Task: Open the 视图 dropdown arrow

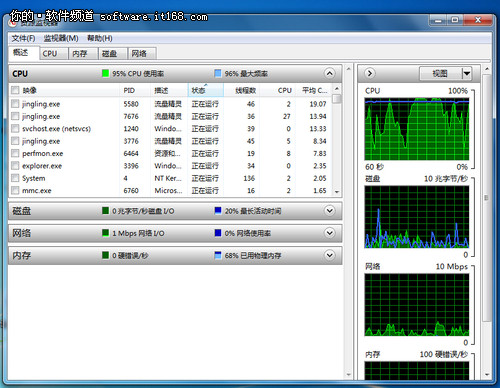Action: [467, 73]
